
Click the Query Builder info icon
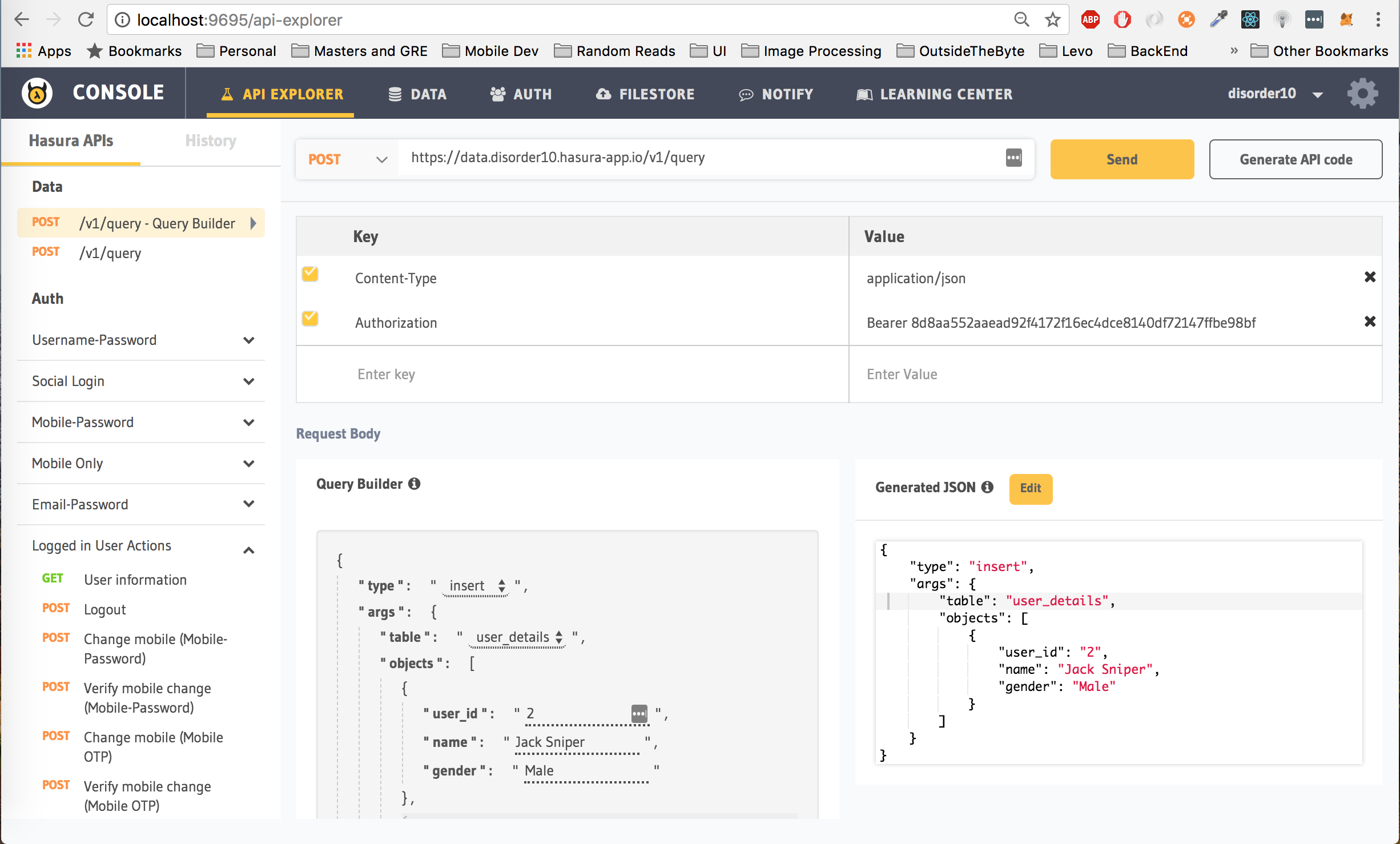click(415, 484)
